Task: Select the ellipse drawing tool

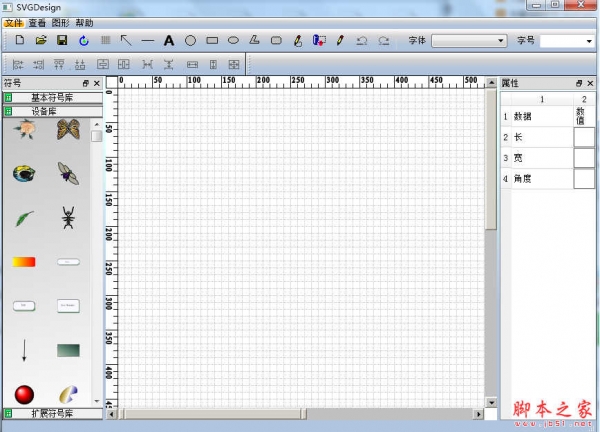Action: pos(233,40)
